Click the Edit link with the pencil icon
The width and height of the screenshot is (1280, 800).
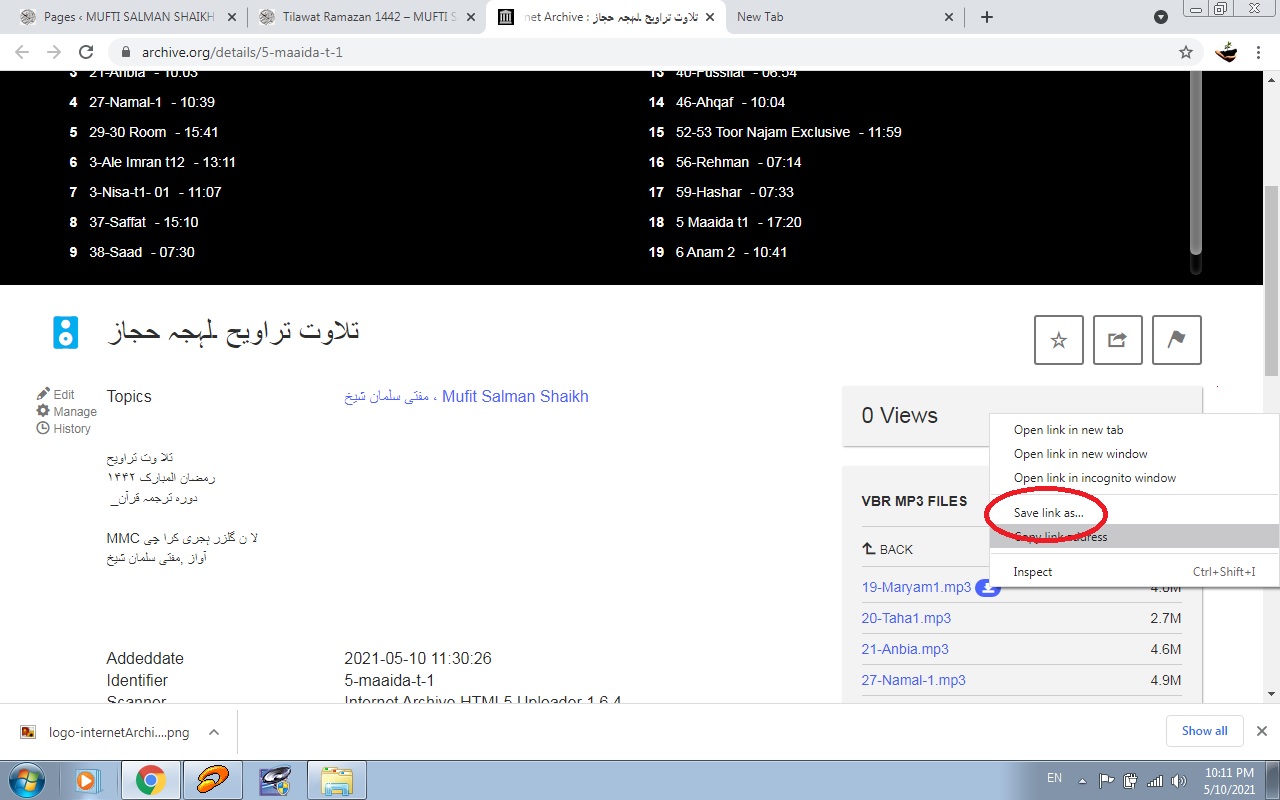point(64,395)
